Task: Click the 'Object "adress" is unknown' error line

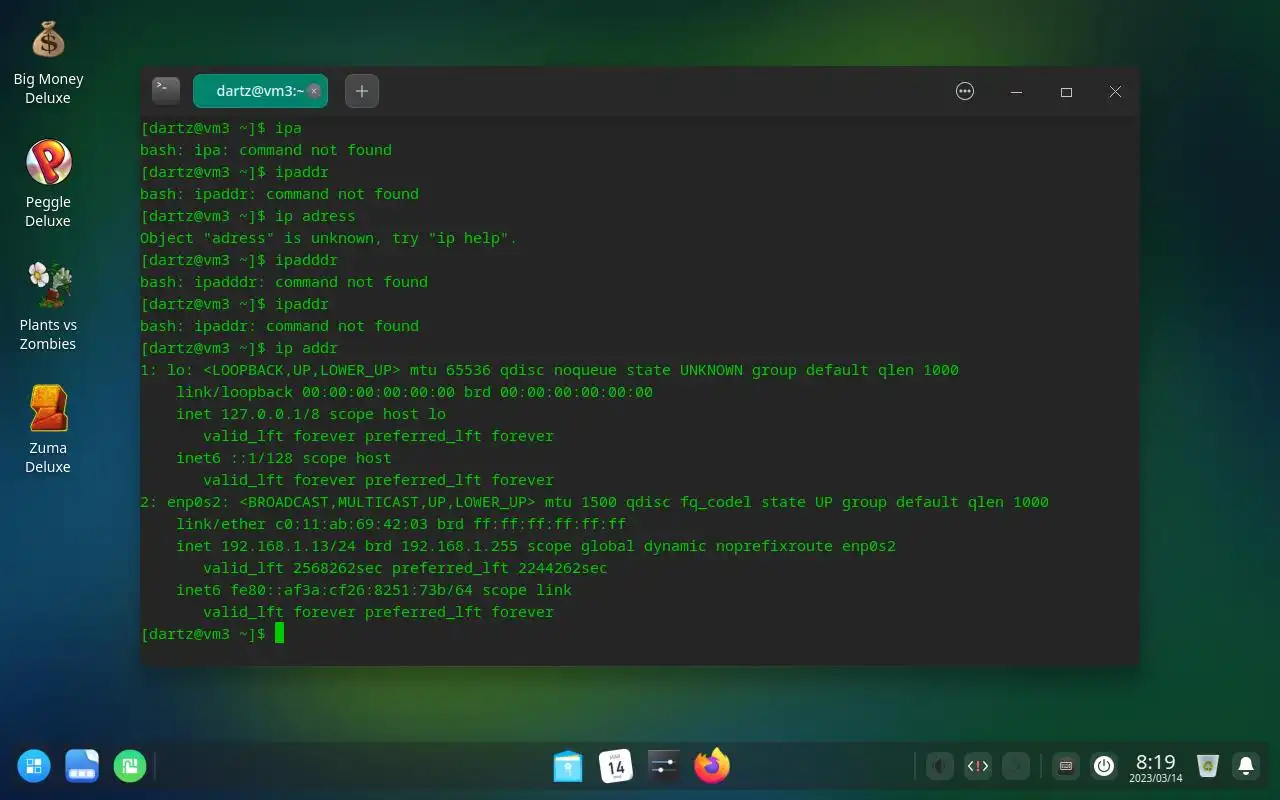Action: click(328, 238)
